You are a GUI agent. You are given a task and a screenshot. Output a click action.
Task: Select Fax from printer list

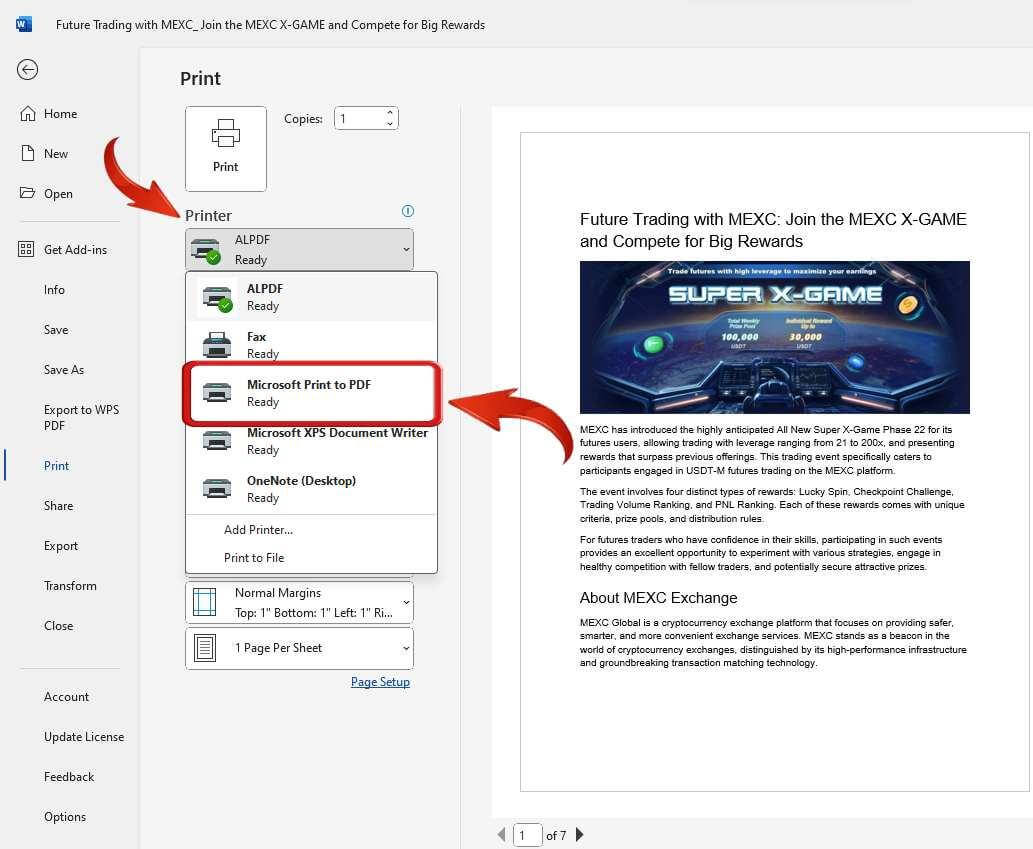coord(311,345)
